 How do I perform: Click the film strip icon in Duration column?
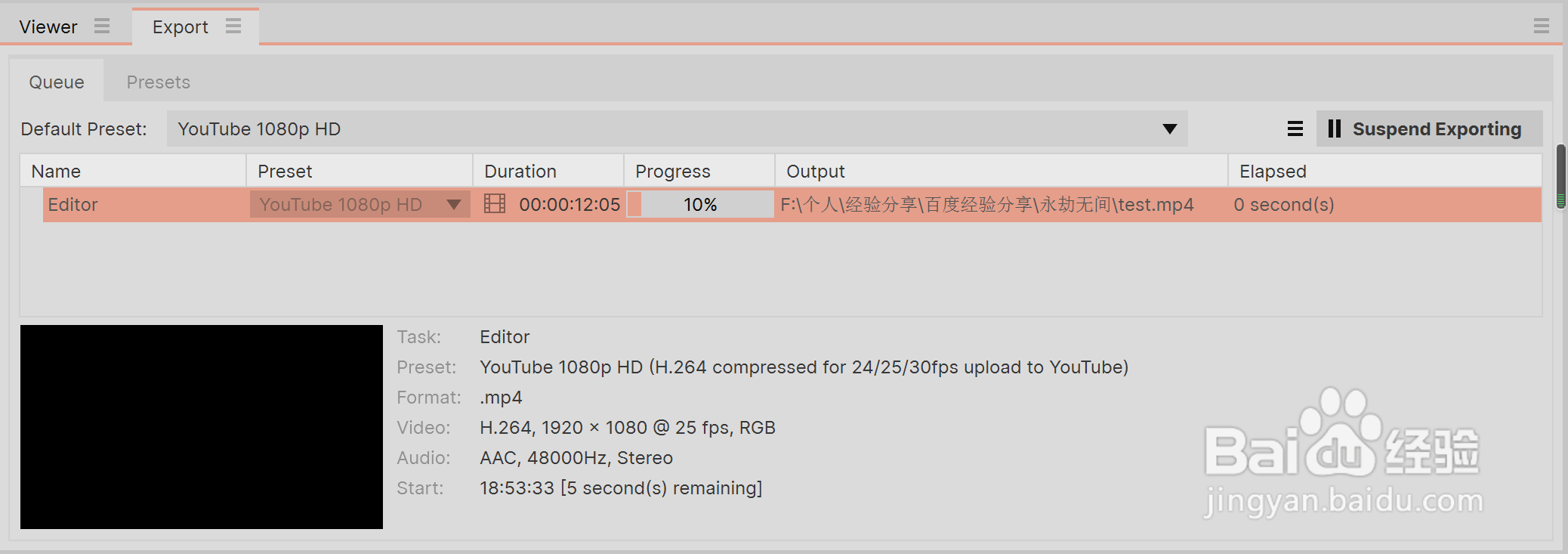click(x=495, y=204)
